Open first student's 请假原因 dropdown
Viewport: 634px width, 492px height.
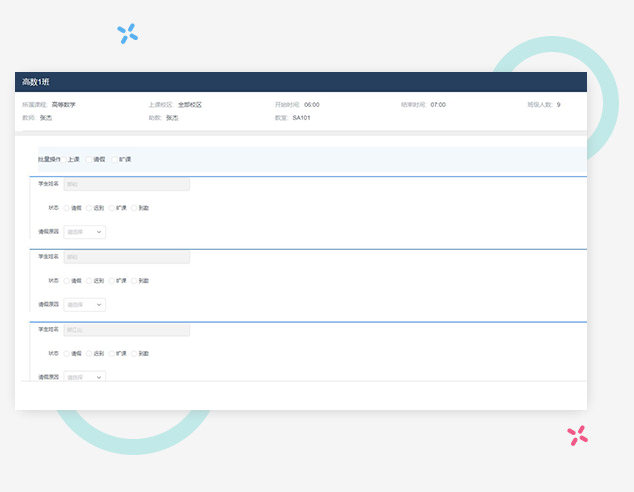[x=85, y=232]
